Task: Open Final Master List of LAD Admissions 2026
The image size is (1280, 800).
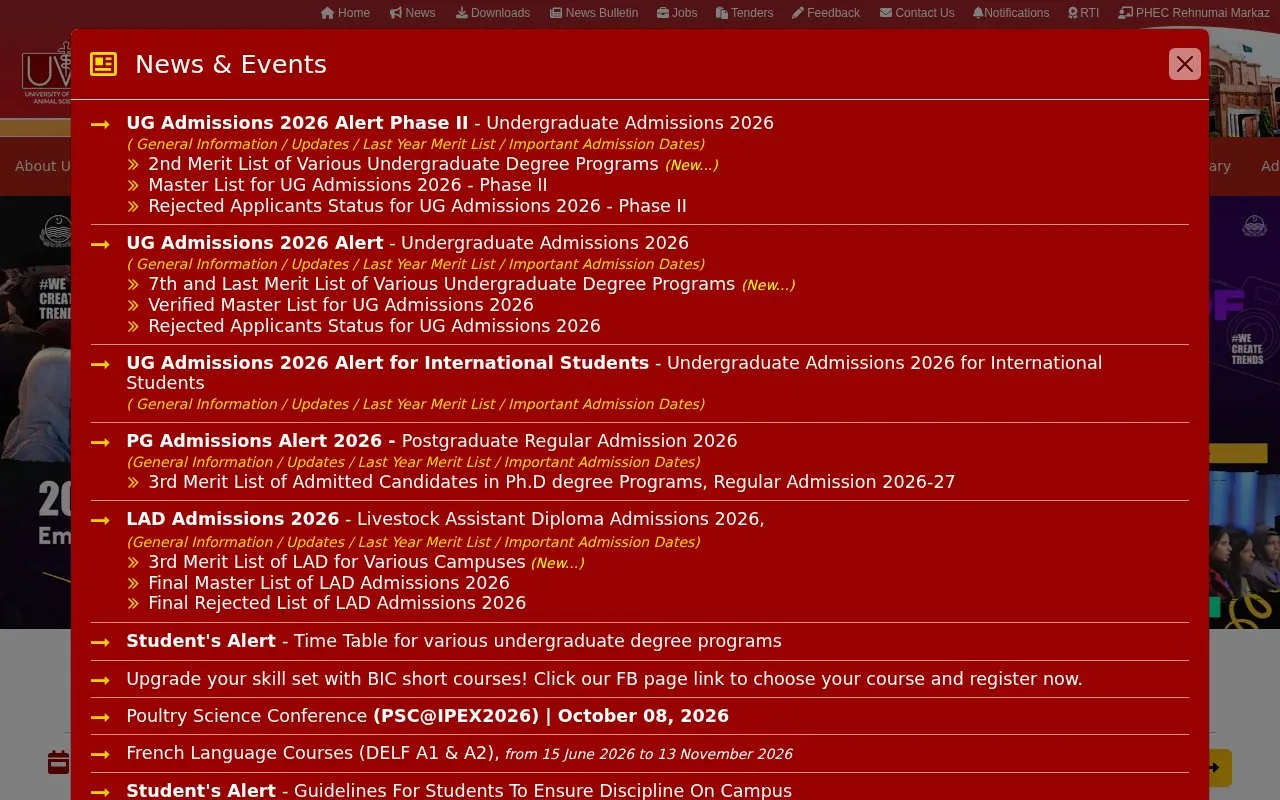Action: click(x=328, y=583)
